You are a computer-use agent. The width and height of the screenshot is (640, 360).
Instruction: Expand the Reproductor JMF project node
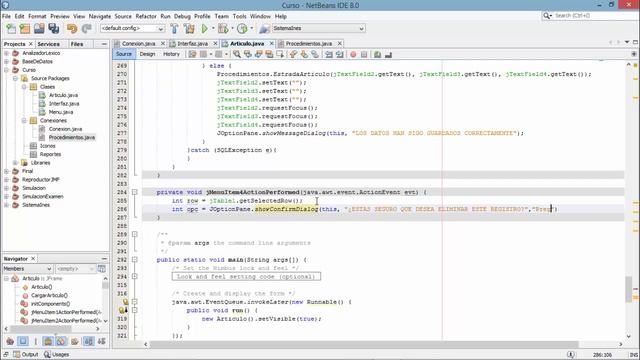click(7, 180)
